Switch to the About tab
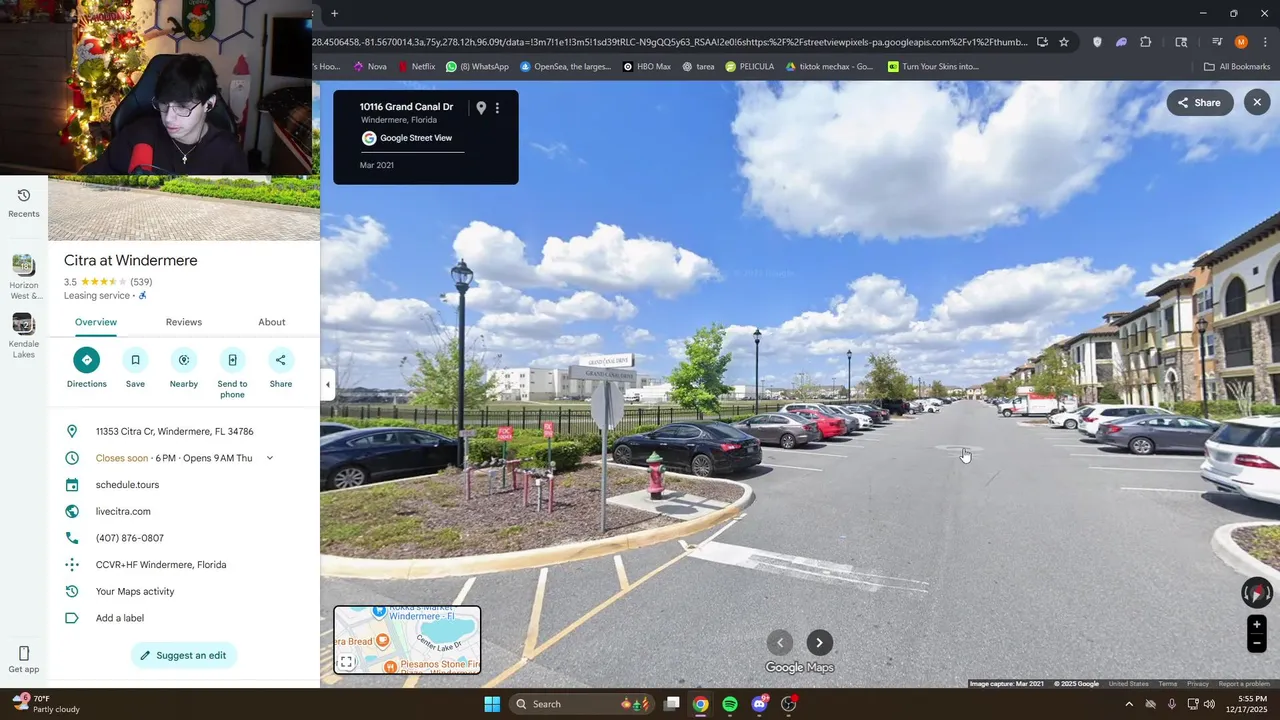The width and height of the screenshot is (1280, 720). click(272, 322)
